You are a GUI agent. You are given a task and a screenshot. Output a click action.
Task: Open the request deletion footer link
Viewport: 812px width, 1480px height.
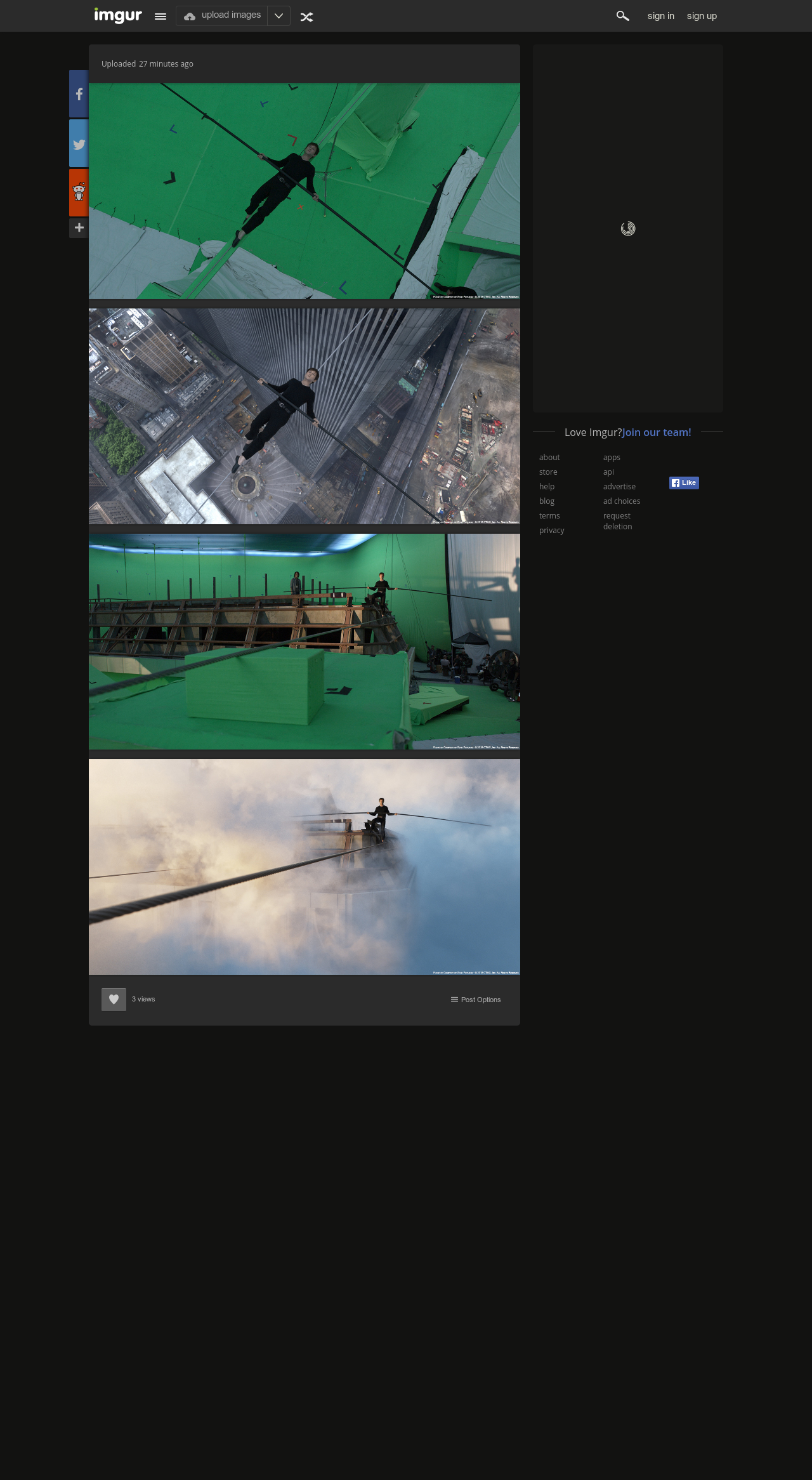pyautogui.click(x=618, y=521)
